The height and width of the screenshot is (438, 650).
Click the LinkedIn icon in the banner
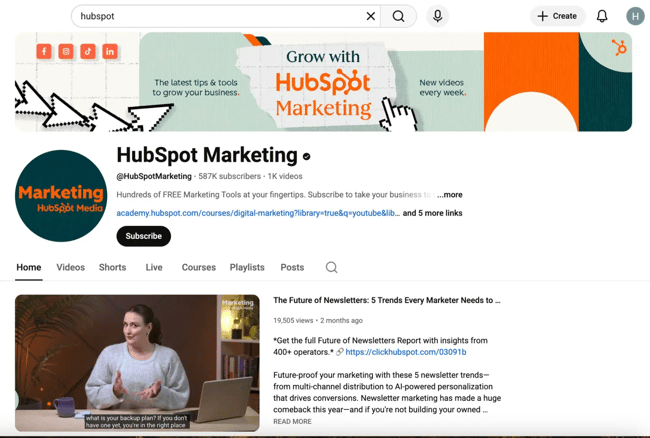point(110,51)
